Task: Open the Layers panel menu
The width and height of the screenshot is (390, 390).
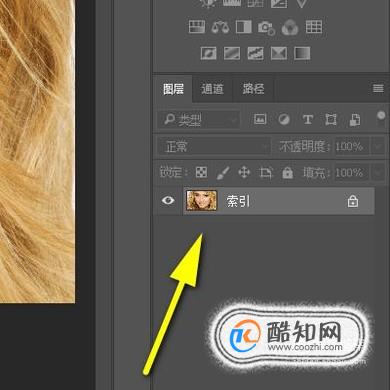Action: click(378, 88)
